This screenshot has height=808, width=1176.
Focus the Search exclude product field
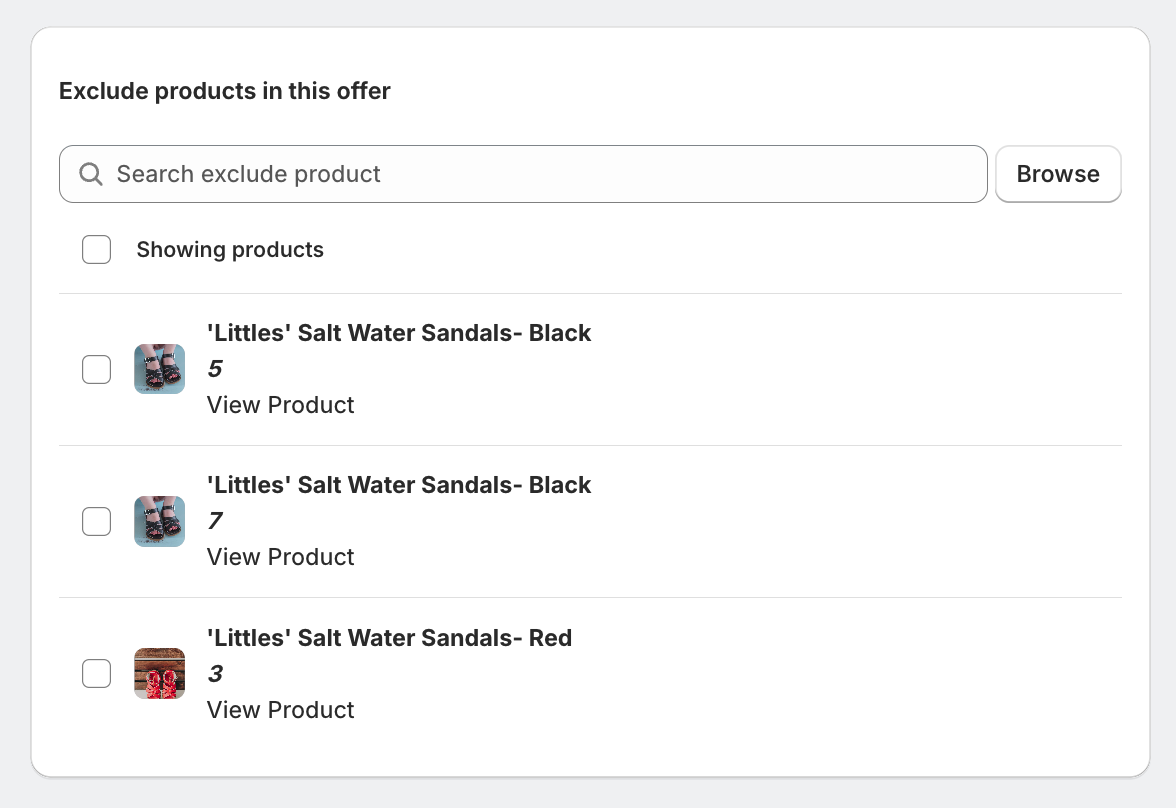coord(540,174)
